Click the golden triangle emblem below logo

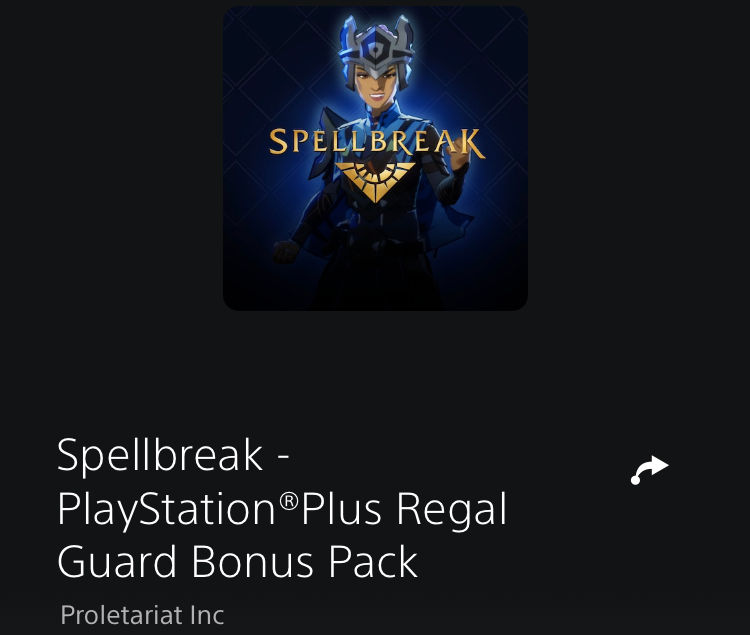point(375,182)
